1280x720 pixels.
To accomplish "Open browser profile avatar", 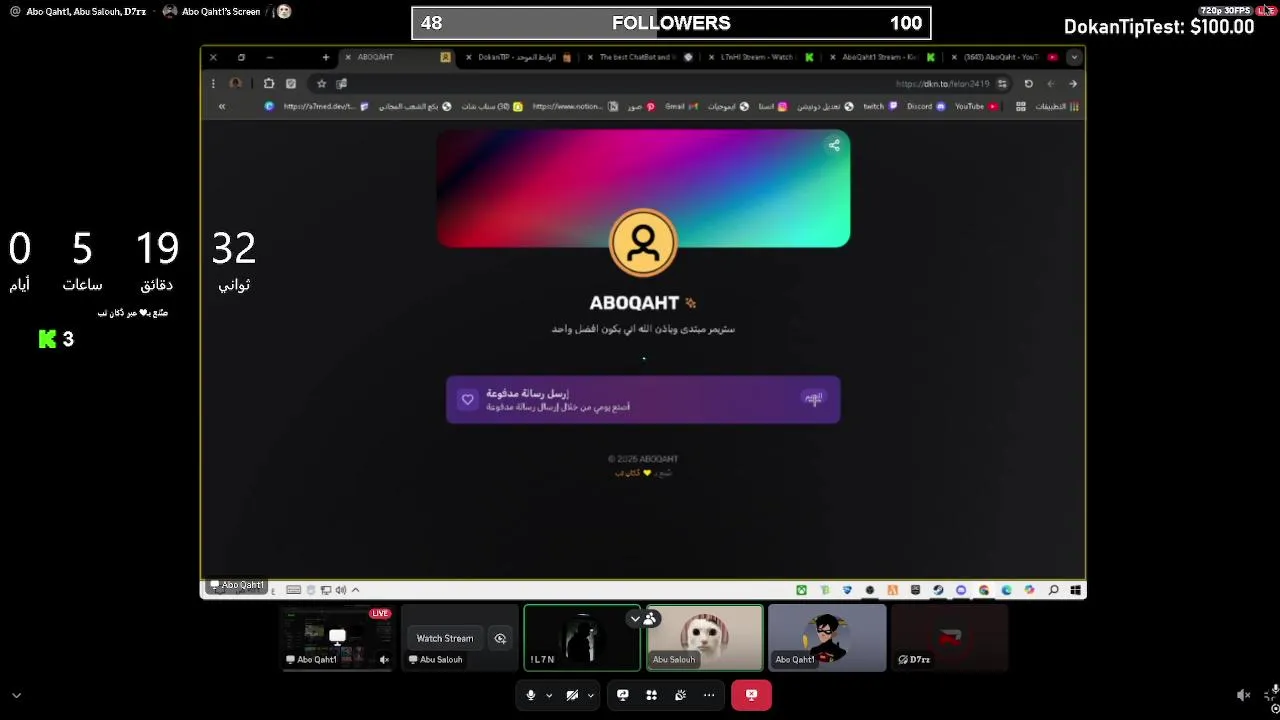I will point(236,84).
